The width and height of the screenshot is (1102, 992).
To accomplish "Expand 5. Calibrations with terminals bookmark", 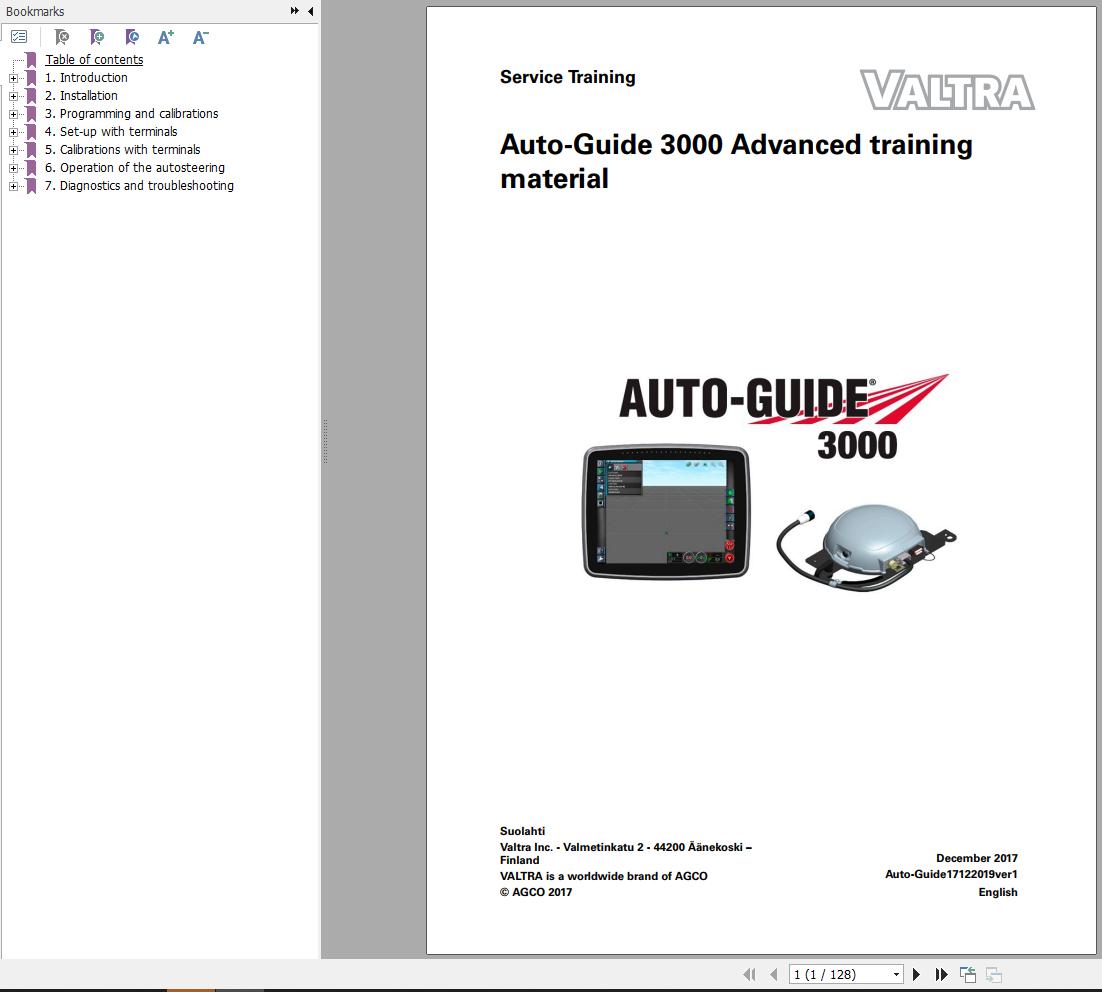I will (13, 150).
